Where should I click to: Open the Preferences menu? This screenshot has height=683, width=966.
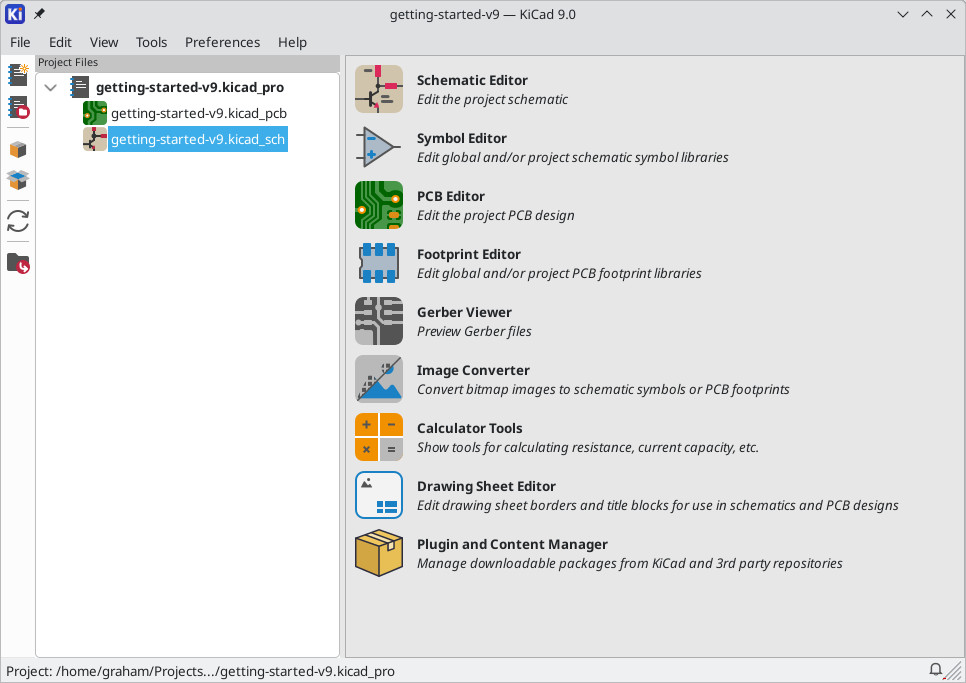click(222, 42)
